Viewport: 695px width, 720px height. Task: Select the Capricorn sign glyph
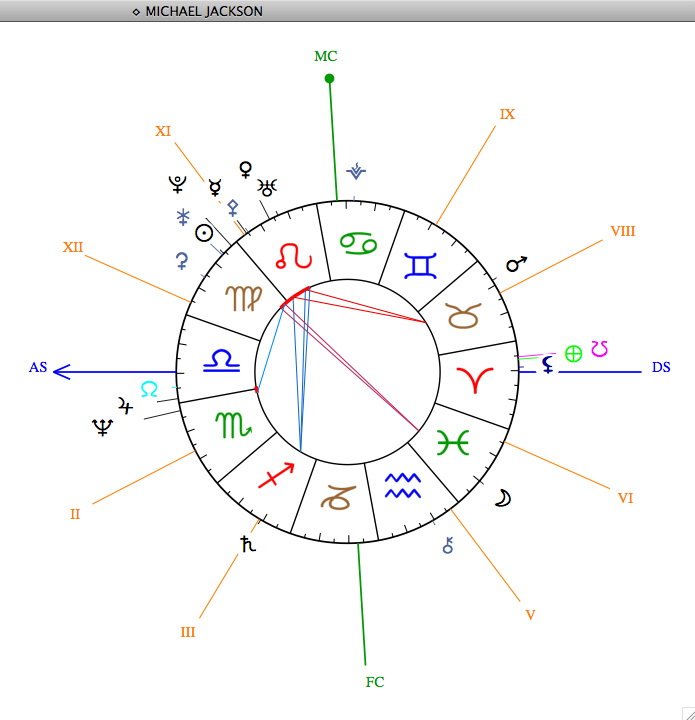tap(339, 497)
